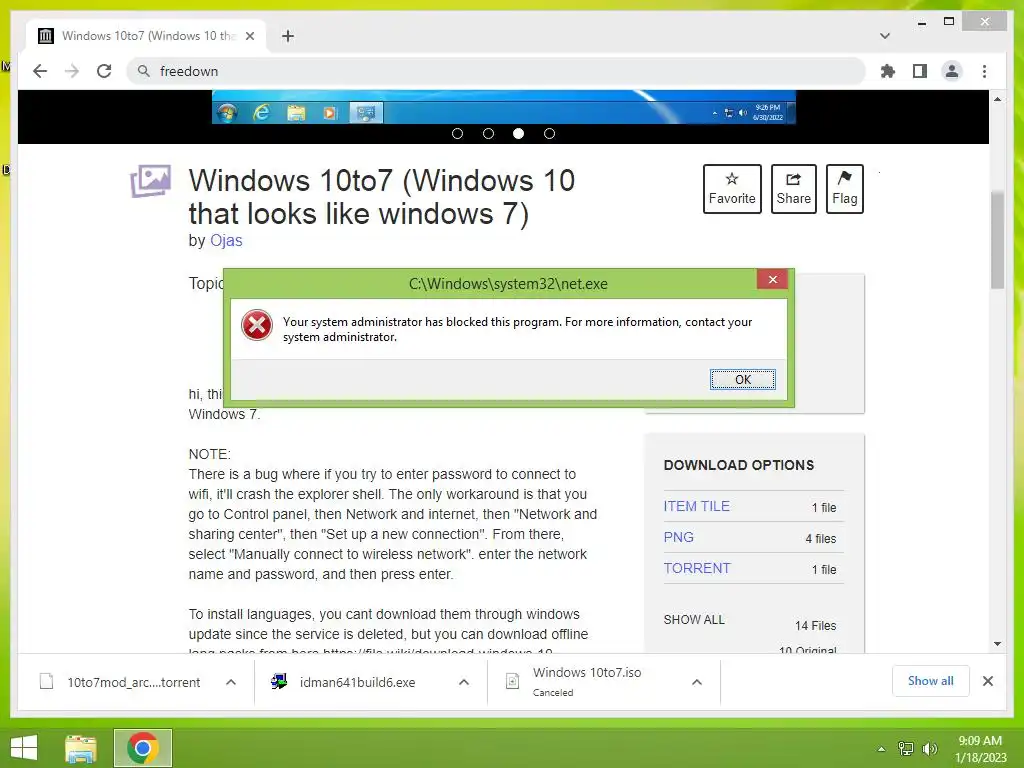Close the Windows 10to7 browser tab
This screenshot has width=1024, height=768.
coord(249,36)
